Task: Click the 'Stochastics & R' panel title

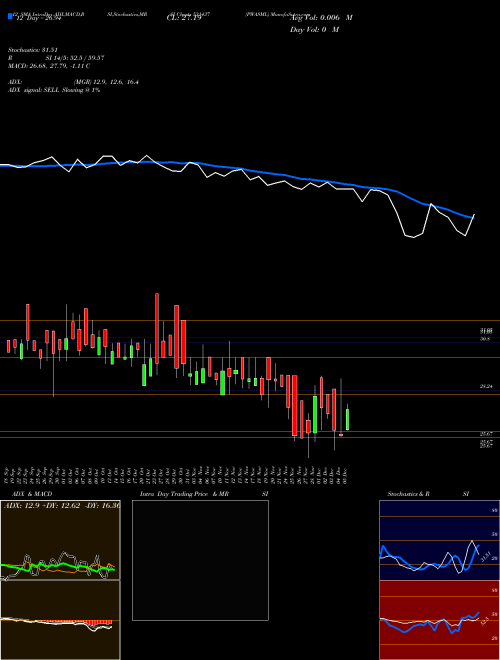Action: (408, 494)
